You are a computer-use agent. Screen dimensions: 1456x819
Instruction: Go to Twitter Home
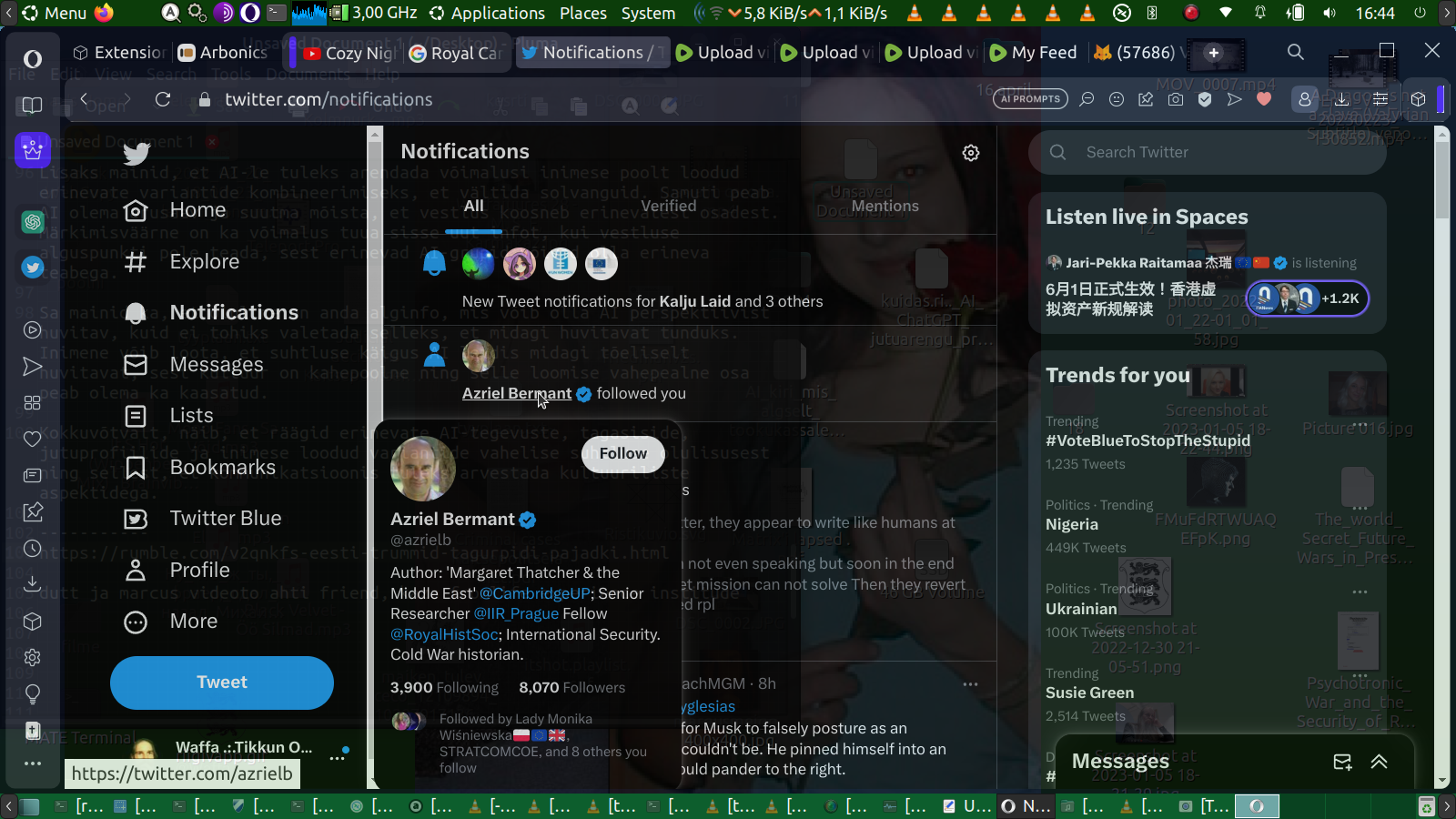pos(176,210)
